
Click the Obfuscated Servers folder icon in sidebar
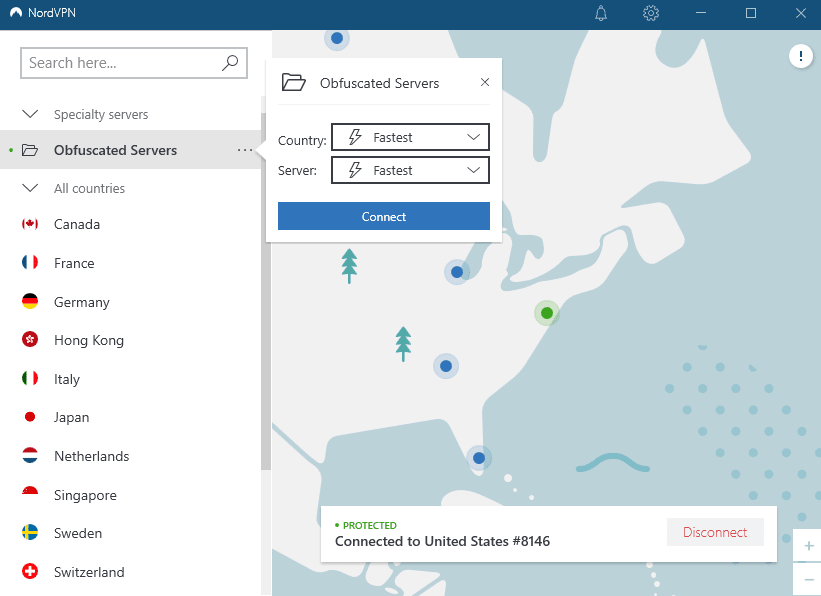click(x=30, y=150)
